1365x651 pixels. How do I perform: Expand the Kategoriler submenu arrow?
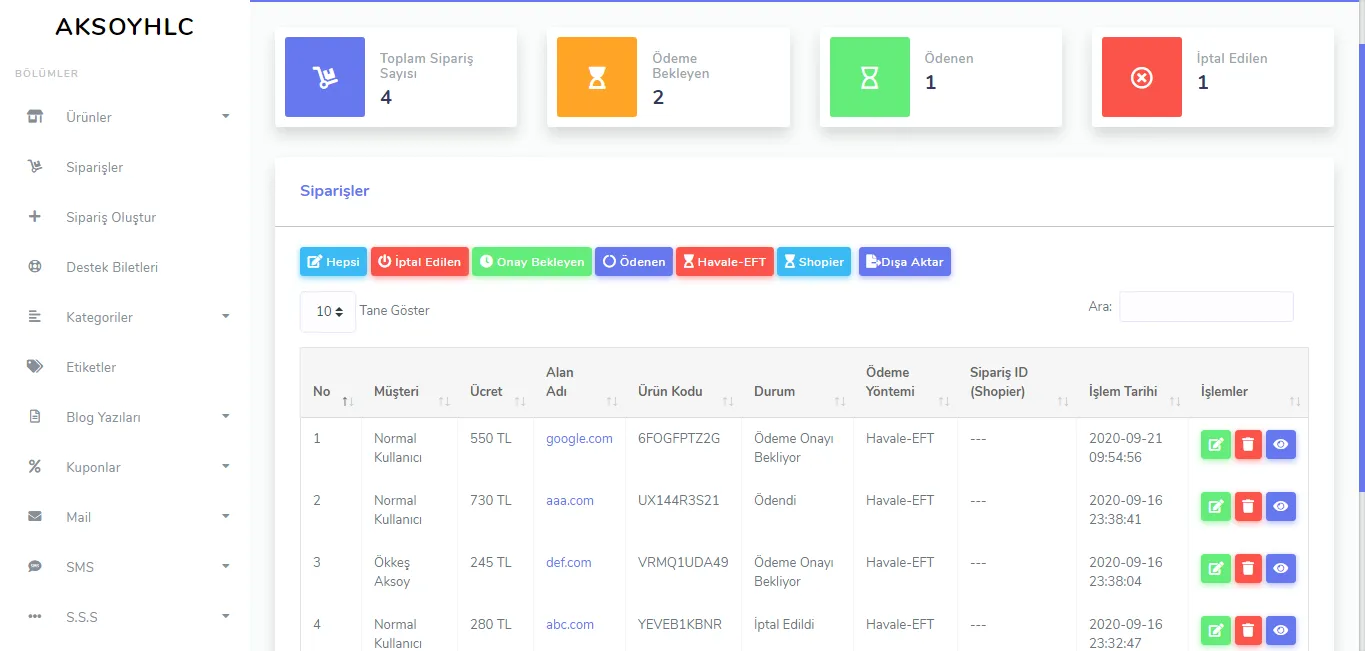[x=226, y=317]
